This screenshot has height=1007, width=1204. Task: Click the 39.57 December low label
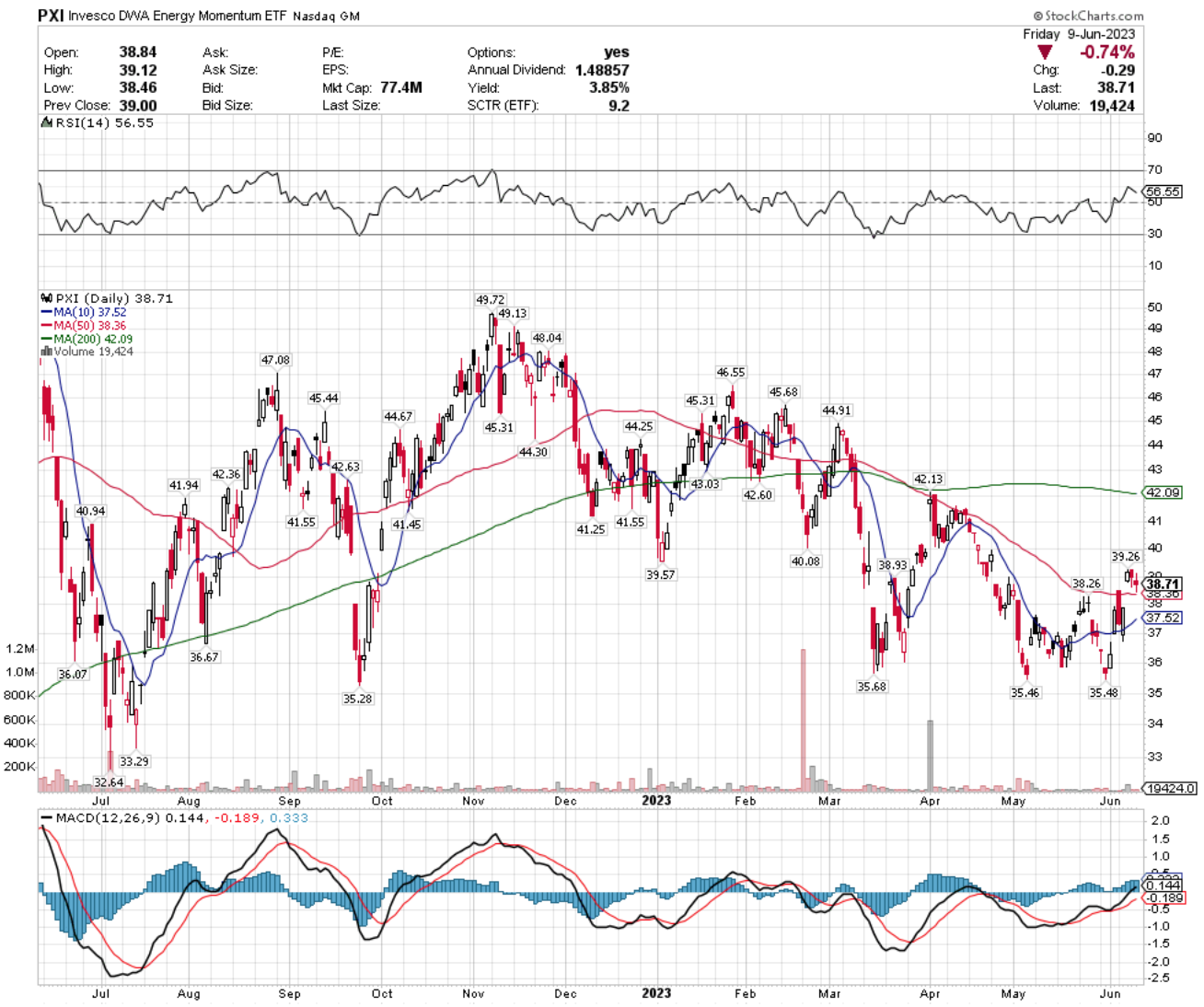coord(660,574)
